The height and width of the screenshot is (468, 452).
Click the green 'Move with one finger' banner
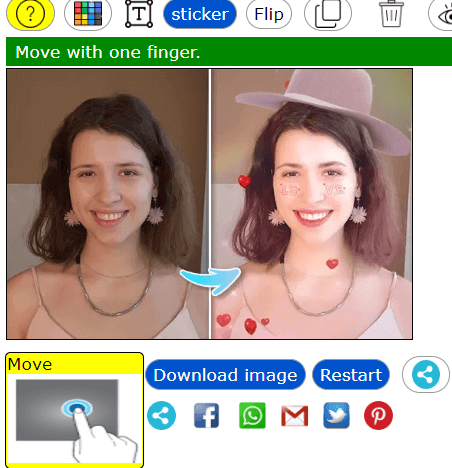click(229, 52)
